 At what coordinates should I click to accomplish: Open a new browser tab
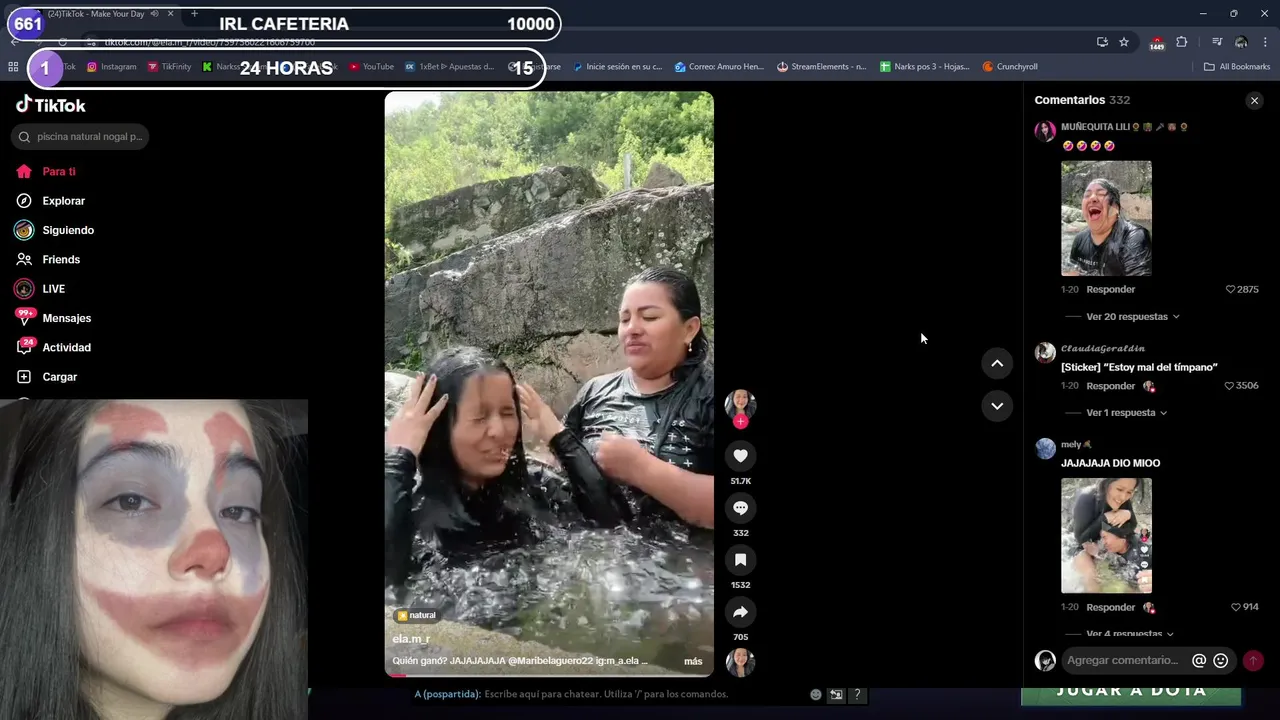point(194,14)
